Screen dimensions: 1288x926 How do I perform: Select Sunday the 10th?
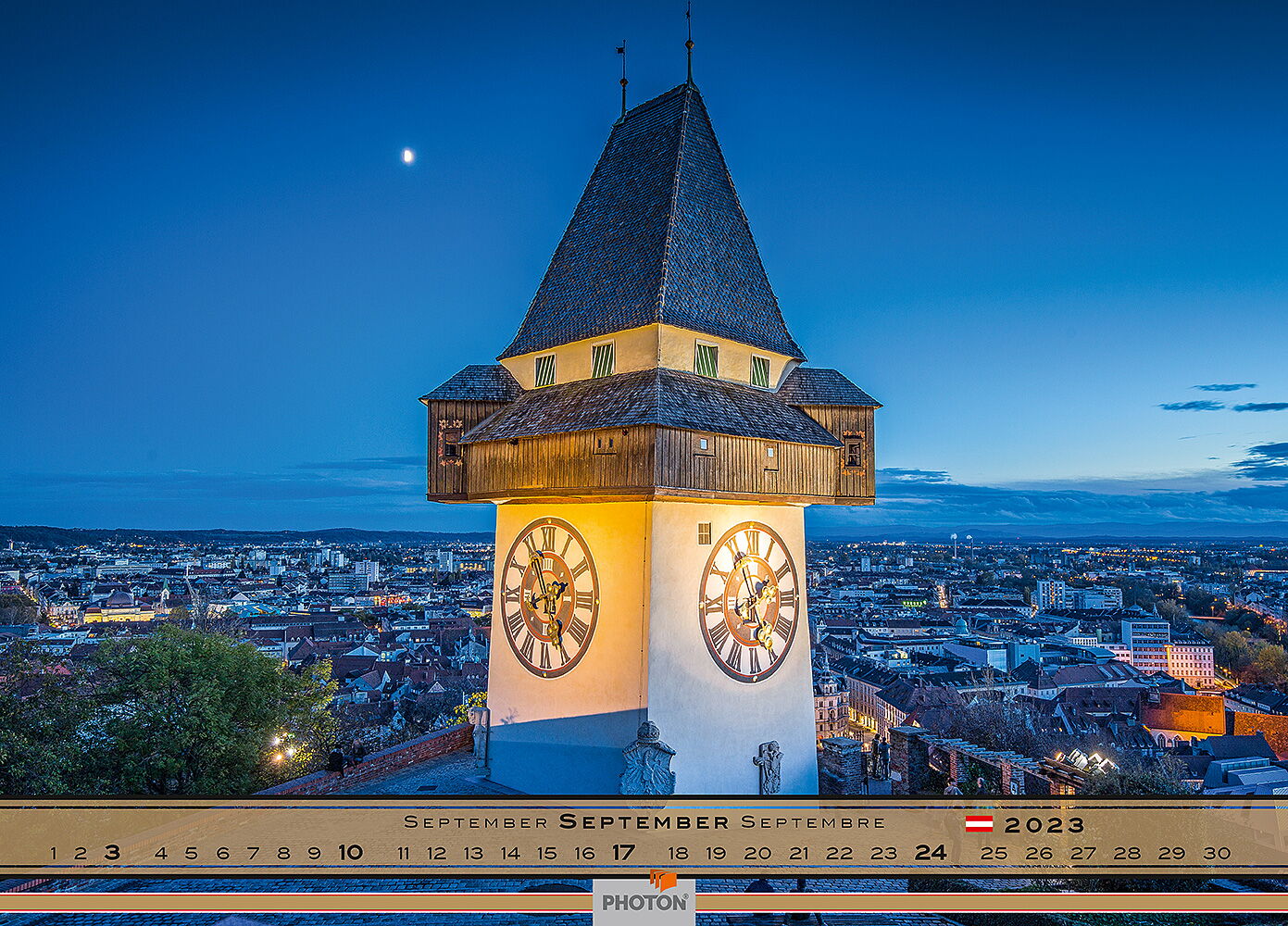350,853
